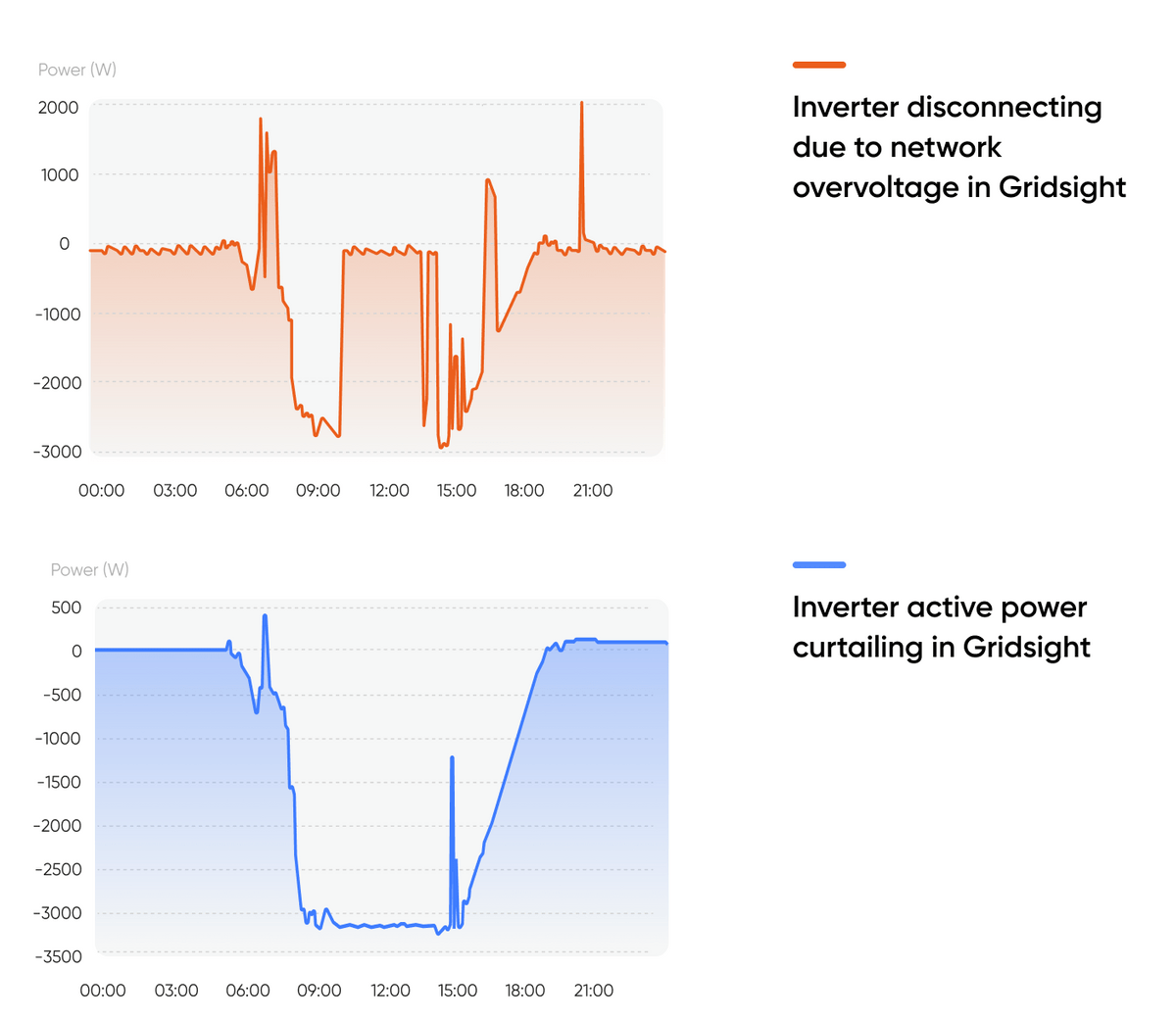Image resolution: width=1176 pixels, height=1019 pixels.
Task: Click the blue chart spike near 15:00
Action: (x=452, y=758)
